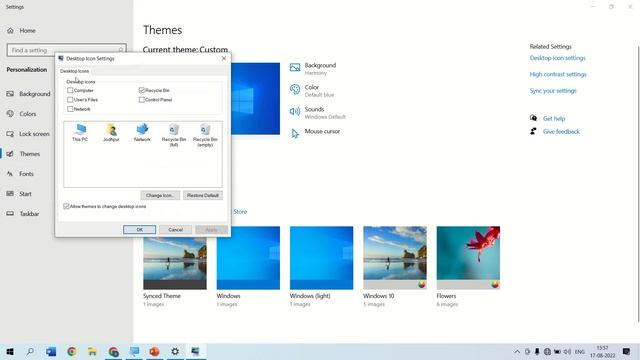
Task: Click the ENG language indicator
Action: click(580, 351)
